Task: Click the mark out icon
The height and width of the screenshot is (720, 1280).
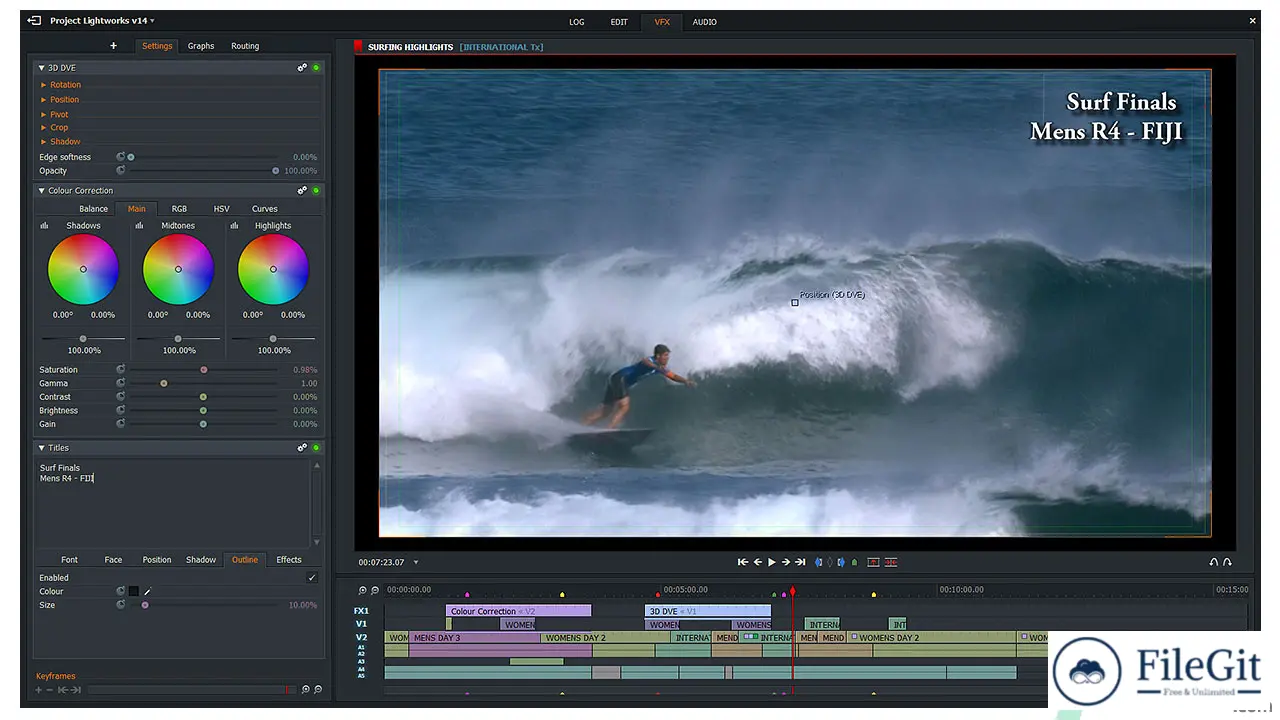Action: [840, 562]
